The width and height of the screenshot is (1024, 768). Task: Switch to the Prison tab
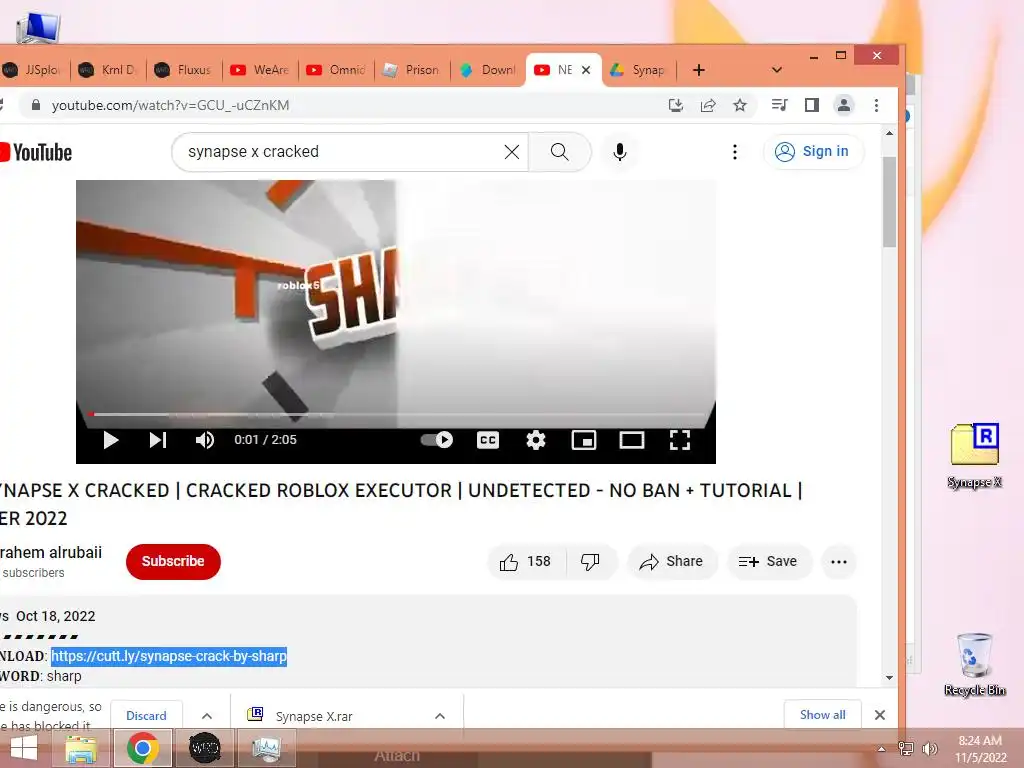(412, 70)
